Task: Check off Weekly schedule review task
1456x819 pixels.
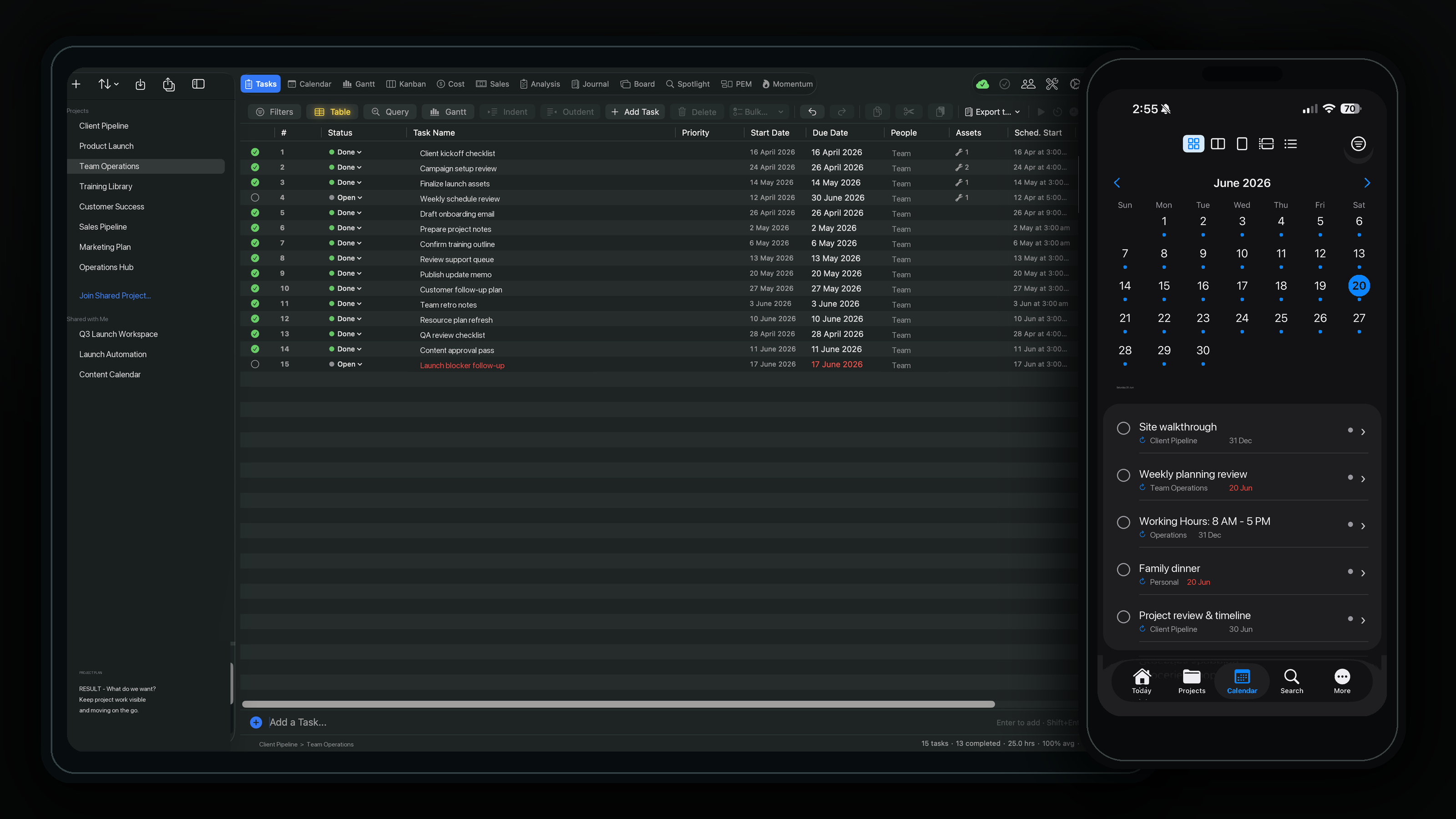Action: point(255,198)
